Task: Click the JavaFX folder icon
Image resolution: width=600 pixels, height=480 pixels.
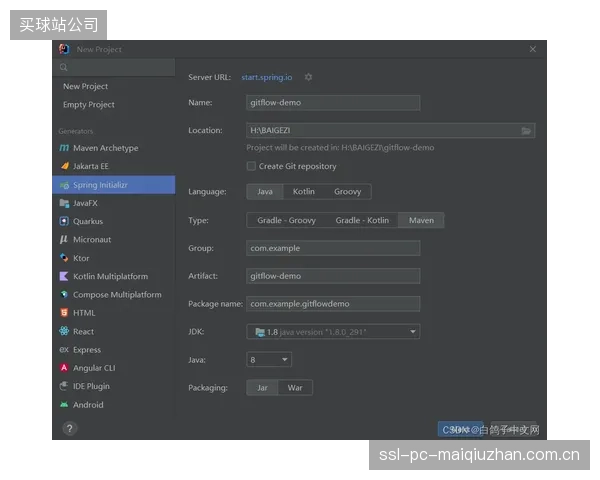Action: coord(64,203)
